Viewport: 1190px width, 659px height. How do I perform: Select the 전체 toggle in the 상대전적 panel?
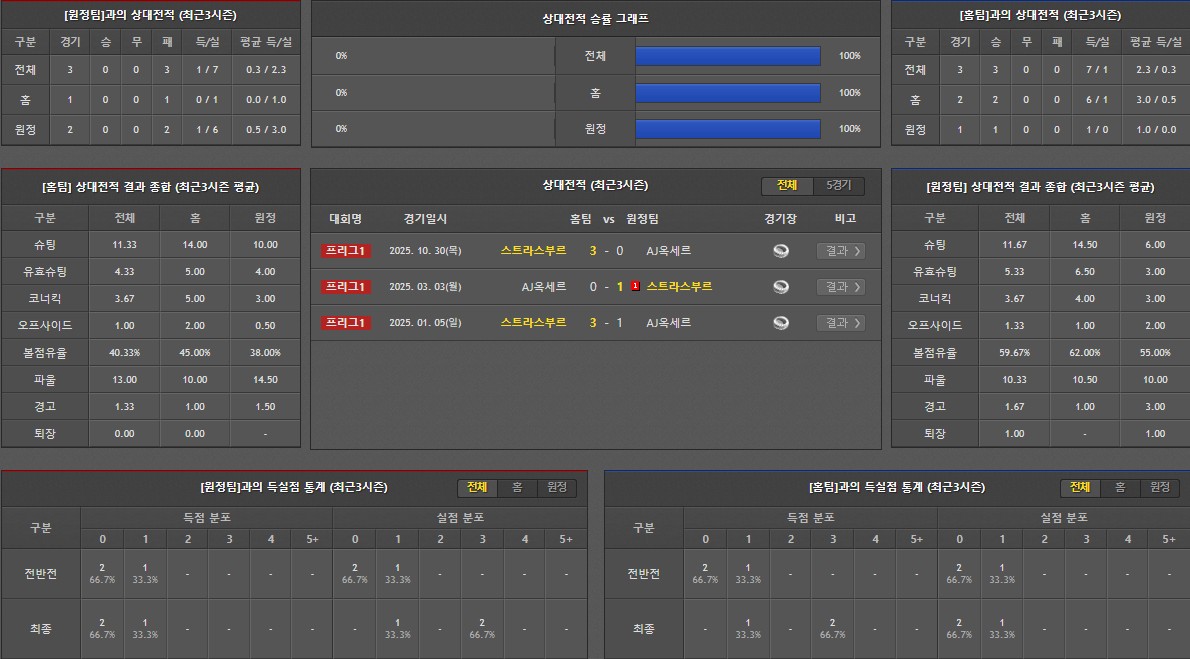(787, 186)
